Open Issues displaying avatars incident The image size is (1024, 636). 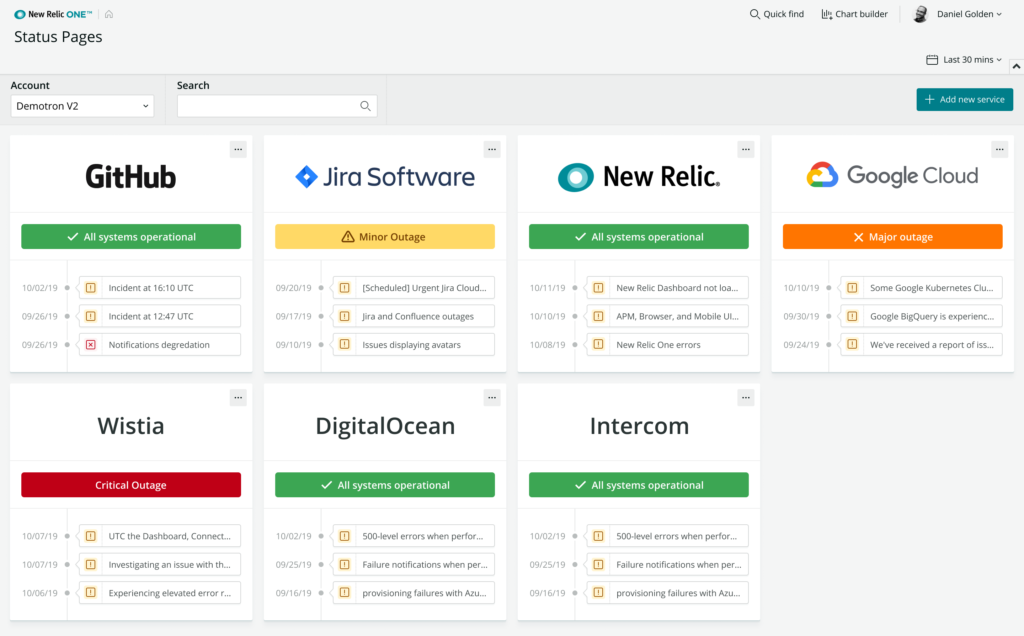(413, 345)
